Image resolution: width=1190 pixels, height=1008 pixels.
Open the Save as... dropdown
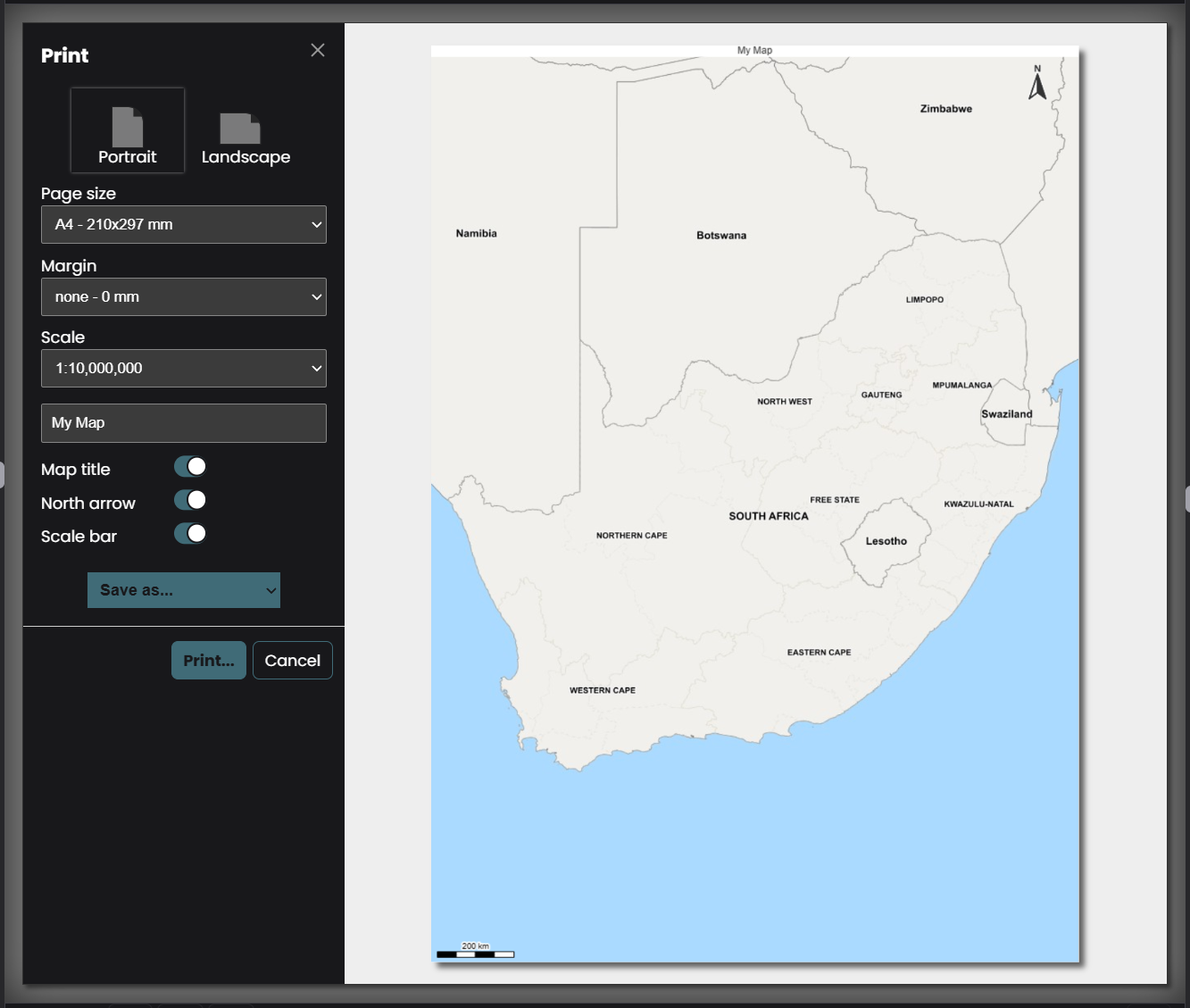pos(184,590)
